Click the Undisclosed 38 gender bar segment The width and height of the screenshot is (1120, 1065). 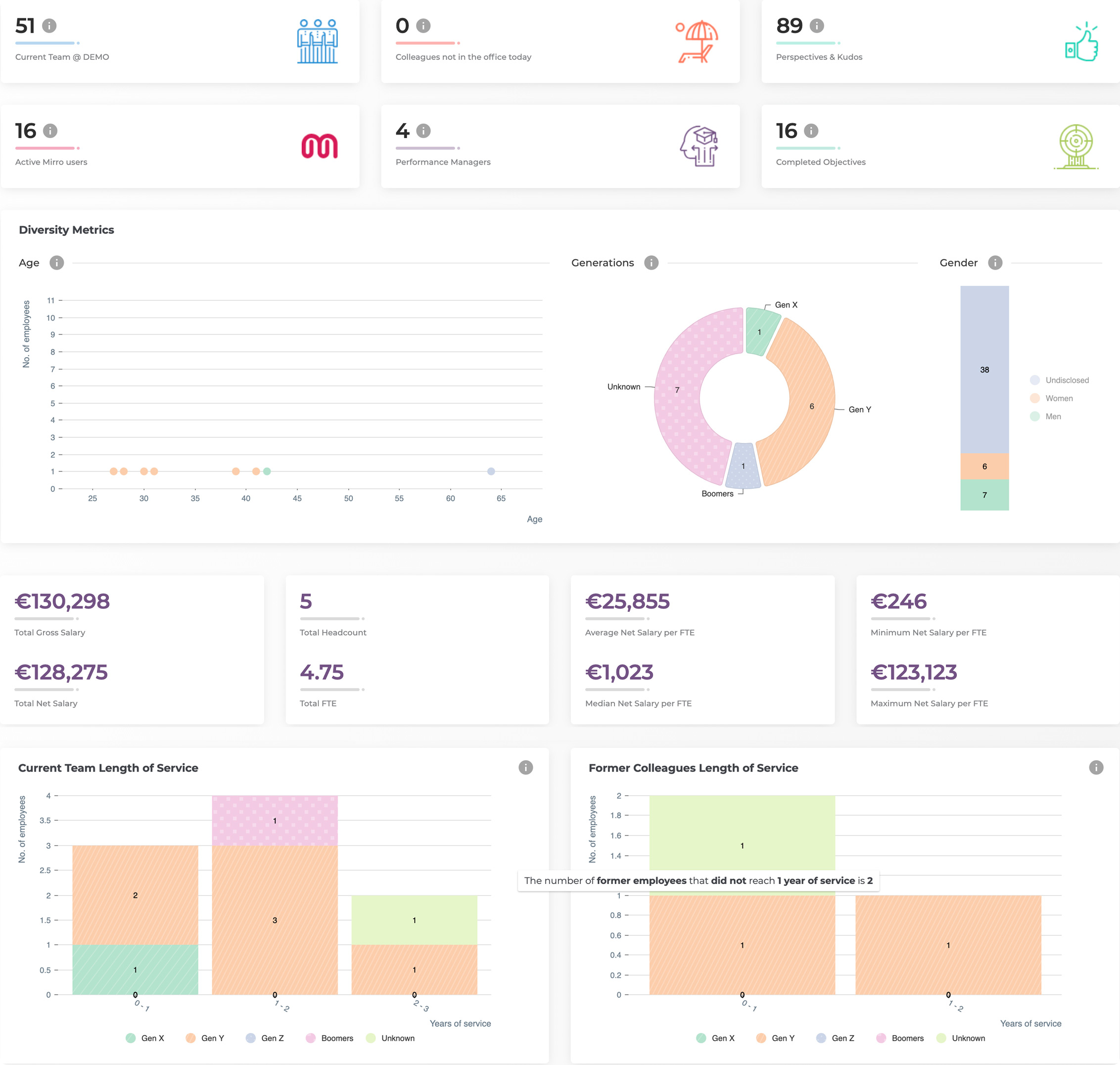click(984, 369)
